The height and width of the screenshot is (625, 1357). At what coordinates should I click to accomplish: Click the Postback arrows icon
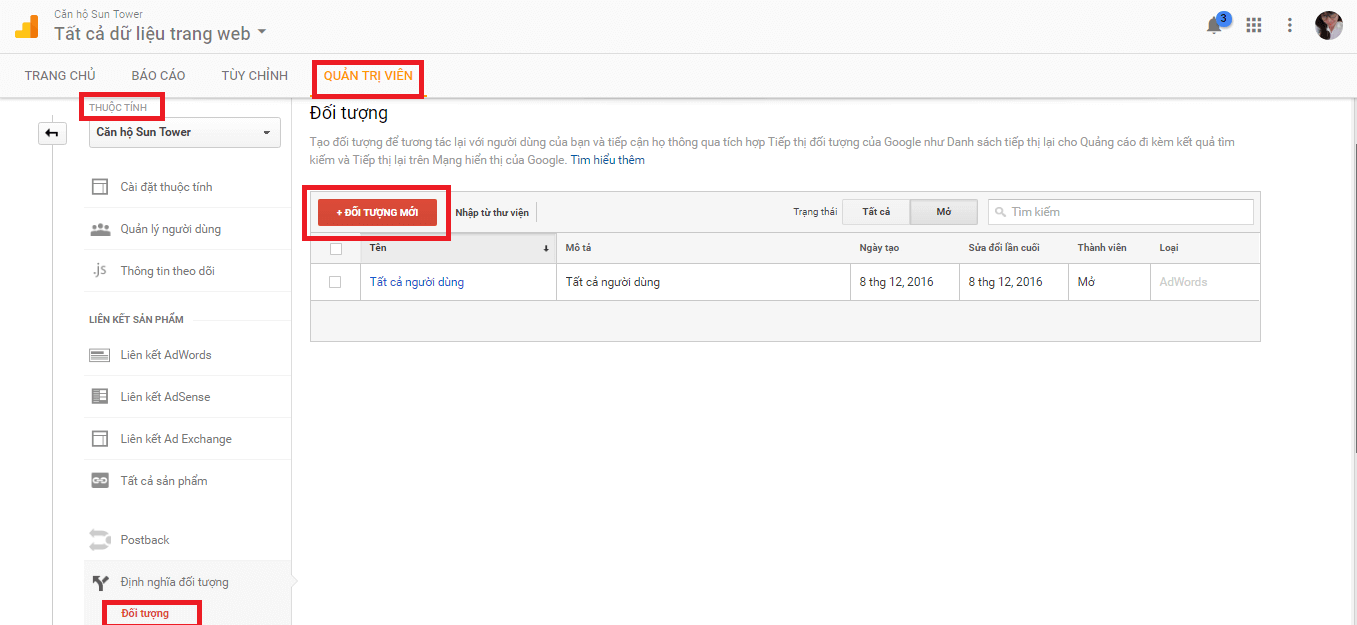pyautogui.click(x=100, y=540)
